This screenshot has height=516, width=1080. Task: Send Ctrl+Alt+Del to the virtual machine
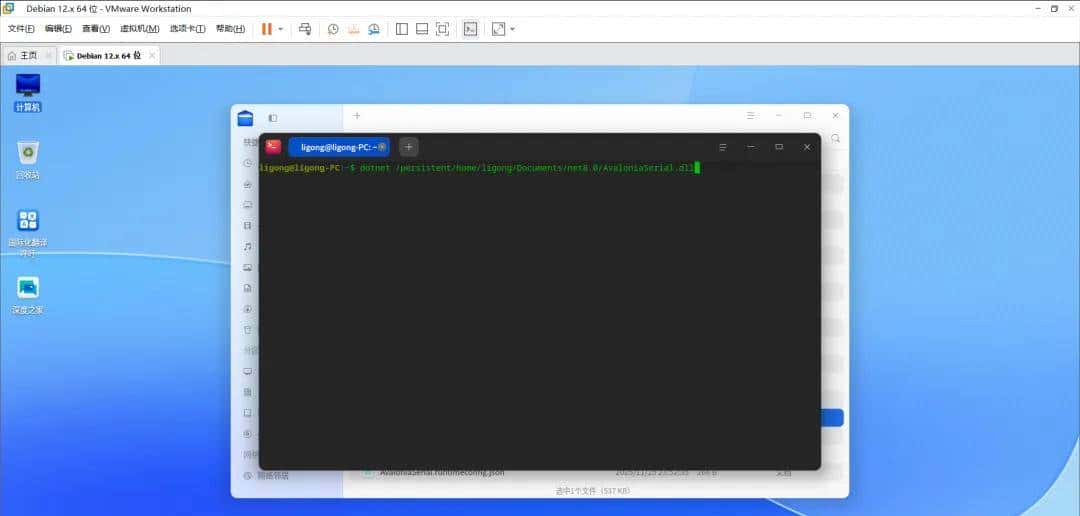pos(305,29)
